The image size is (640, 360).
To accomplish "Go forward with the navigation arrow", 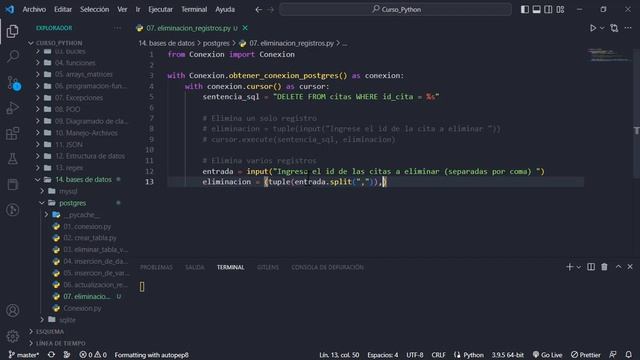I will pyautogui.click(x=271, y=9).
